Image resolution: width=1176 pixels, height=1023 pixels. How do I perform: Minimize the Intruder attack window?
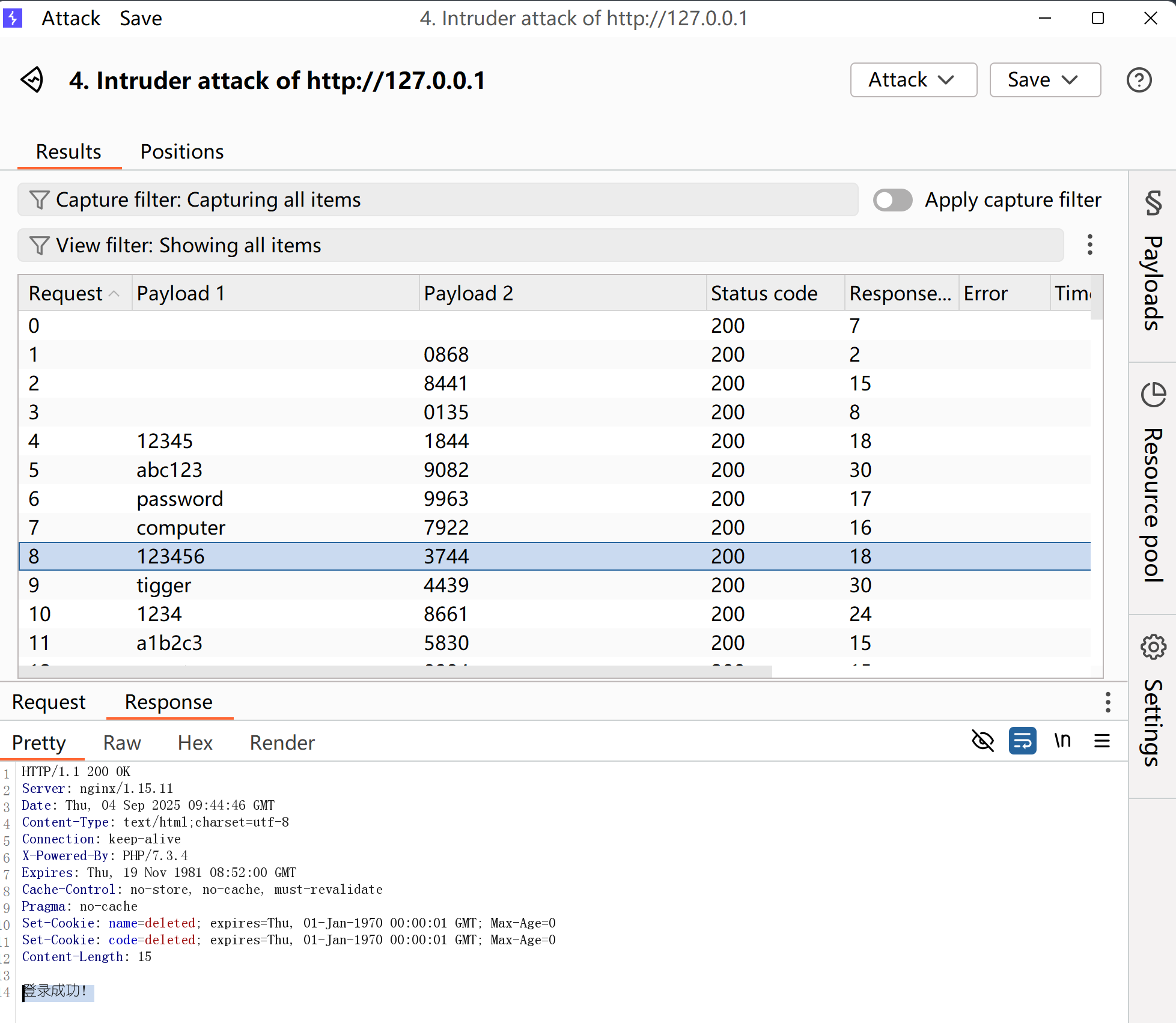pos(1045,18)
